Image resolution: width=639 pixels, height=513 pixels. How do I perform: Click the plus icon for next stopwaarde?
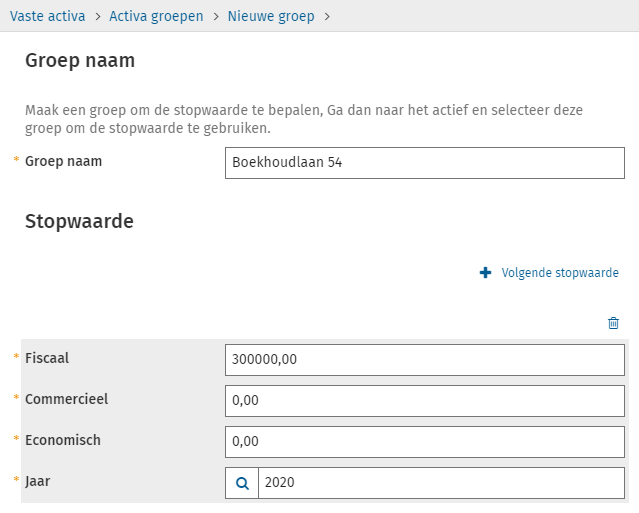click(x=486, y=273)
